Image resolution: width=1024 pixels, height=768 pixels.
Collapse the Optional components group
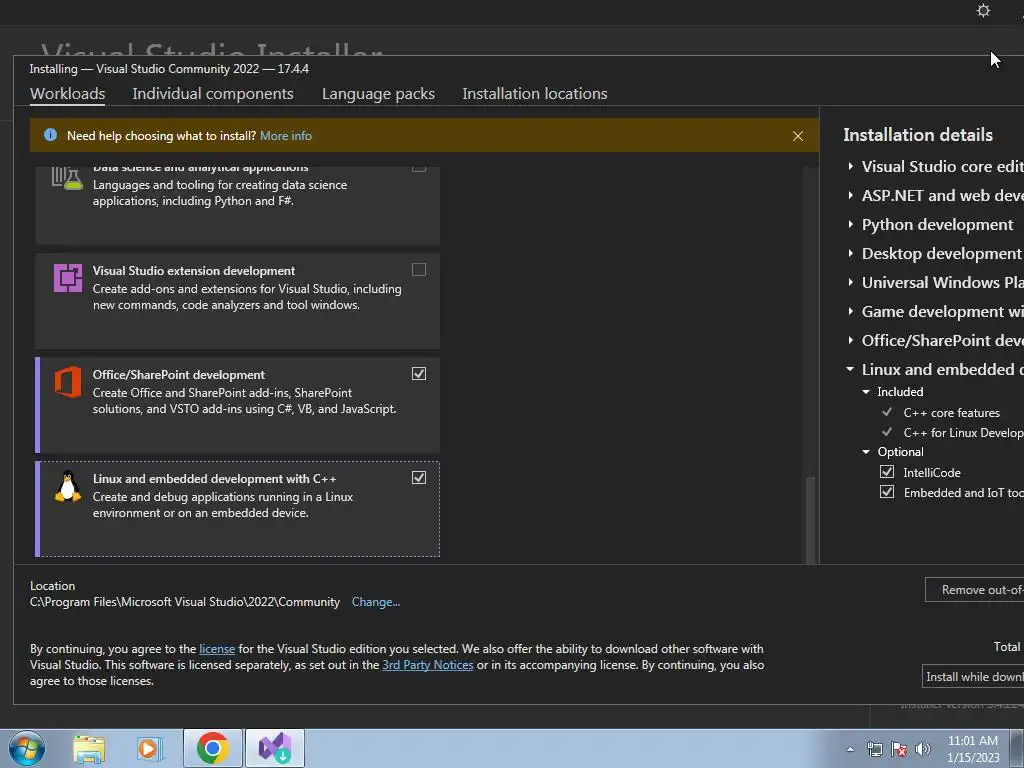click(x=866, y=452)
